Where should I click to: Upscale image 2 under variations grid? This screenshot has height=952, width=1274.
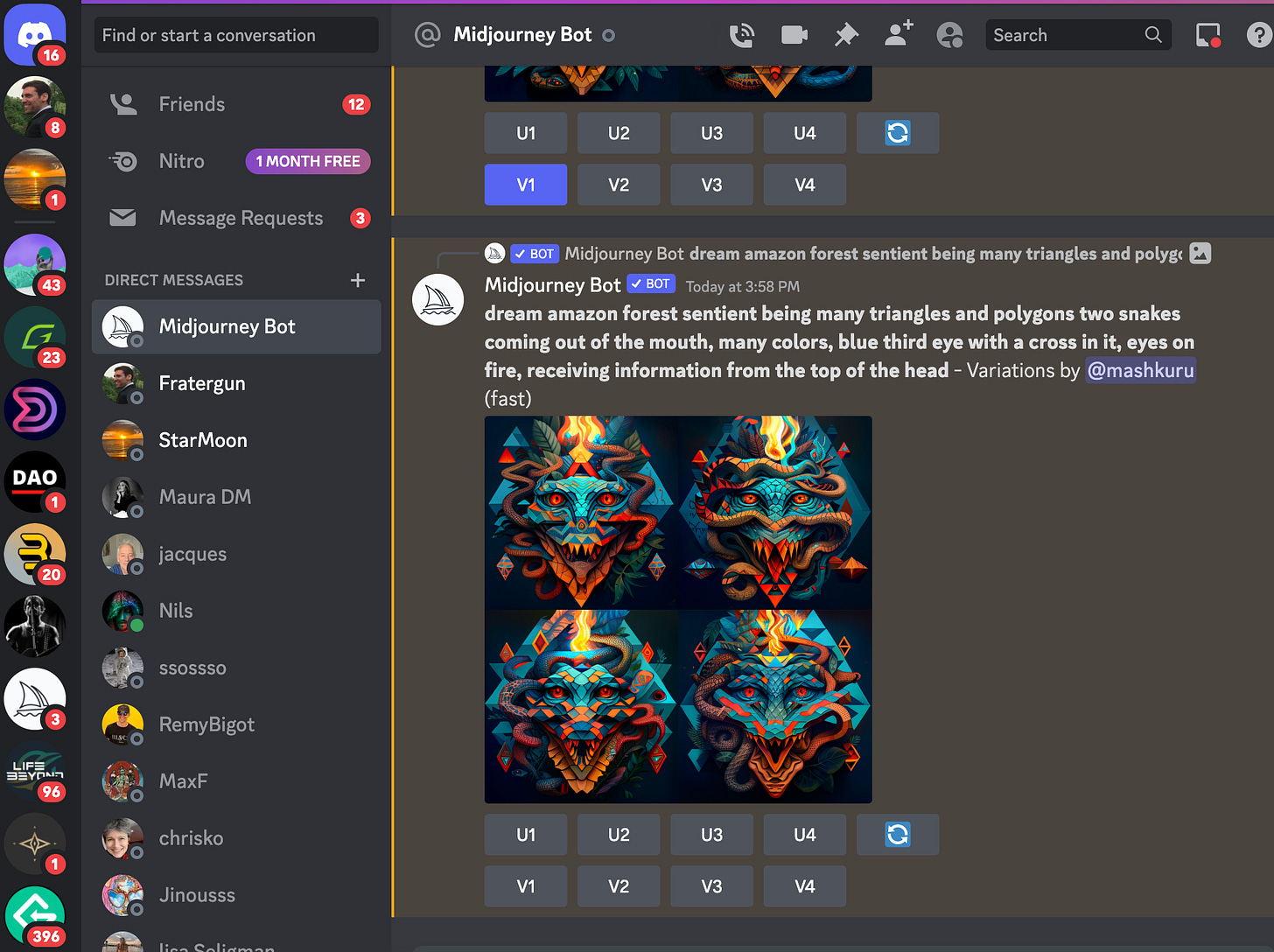pyautogui.click(x=619, y=835)
